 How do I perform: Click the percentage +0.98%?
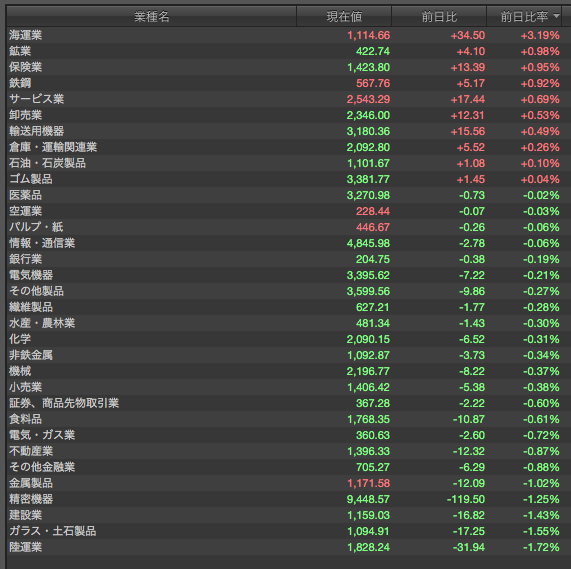point(540,51)
